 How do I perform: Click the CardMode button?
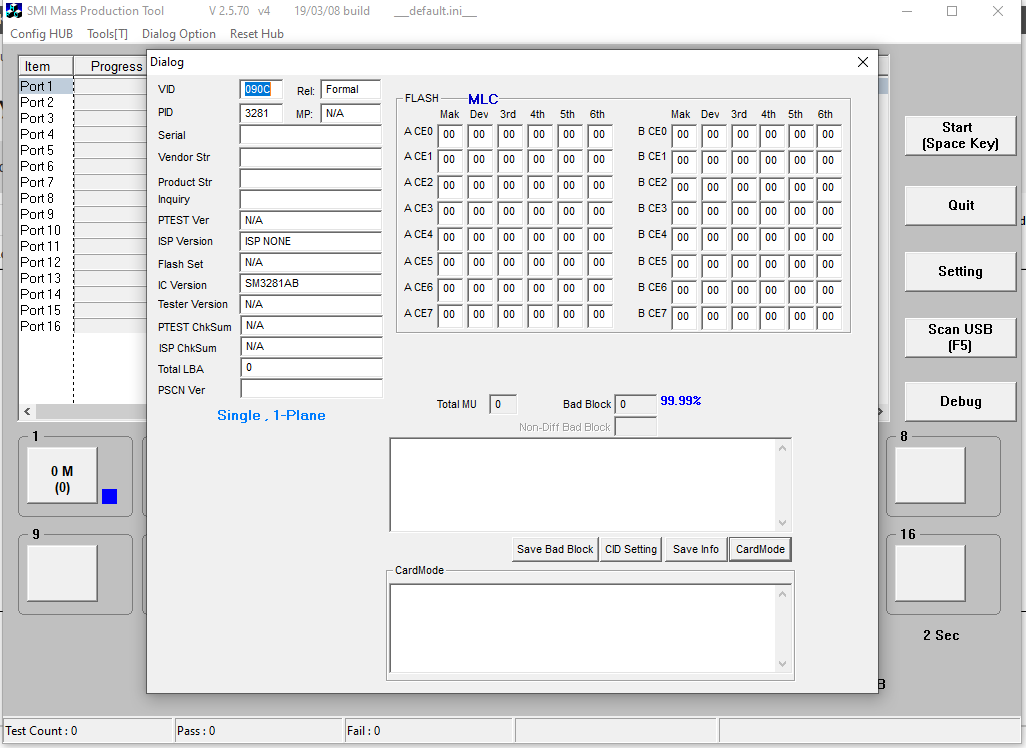click(x=760, y=549)
